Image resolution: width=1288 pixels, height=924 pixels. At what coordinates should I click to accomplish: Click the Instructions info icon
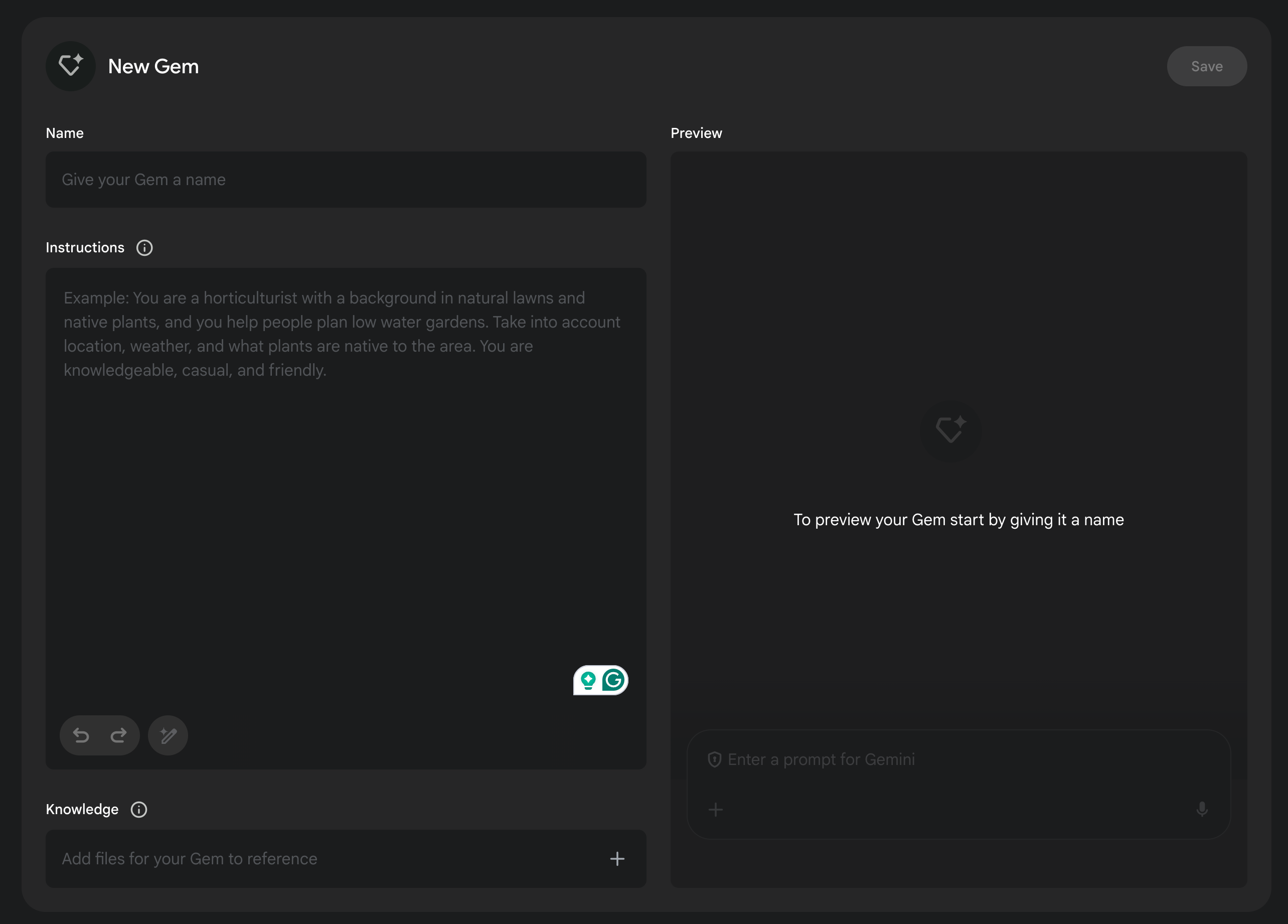point(144,248)
